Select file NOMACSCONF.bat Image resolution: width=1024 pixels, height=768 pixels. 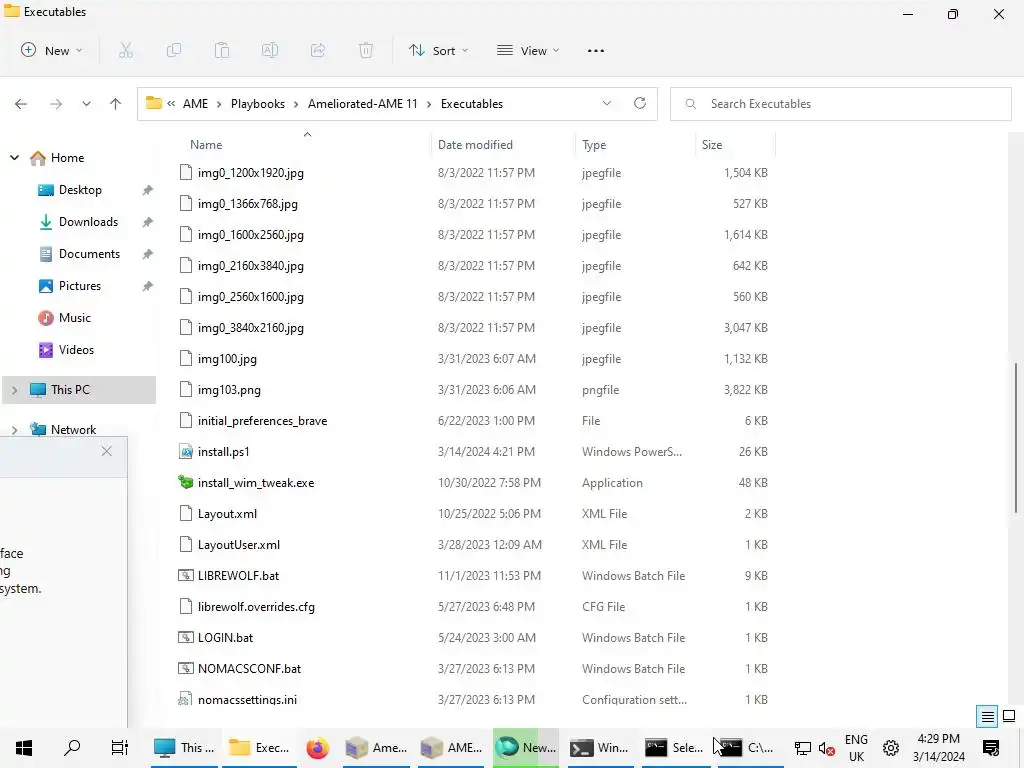[249, 669]
